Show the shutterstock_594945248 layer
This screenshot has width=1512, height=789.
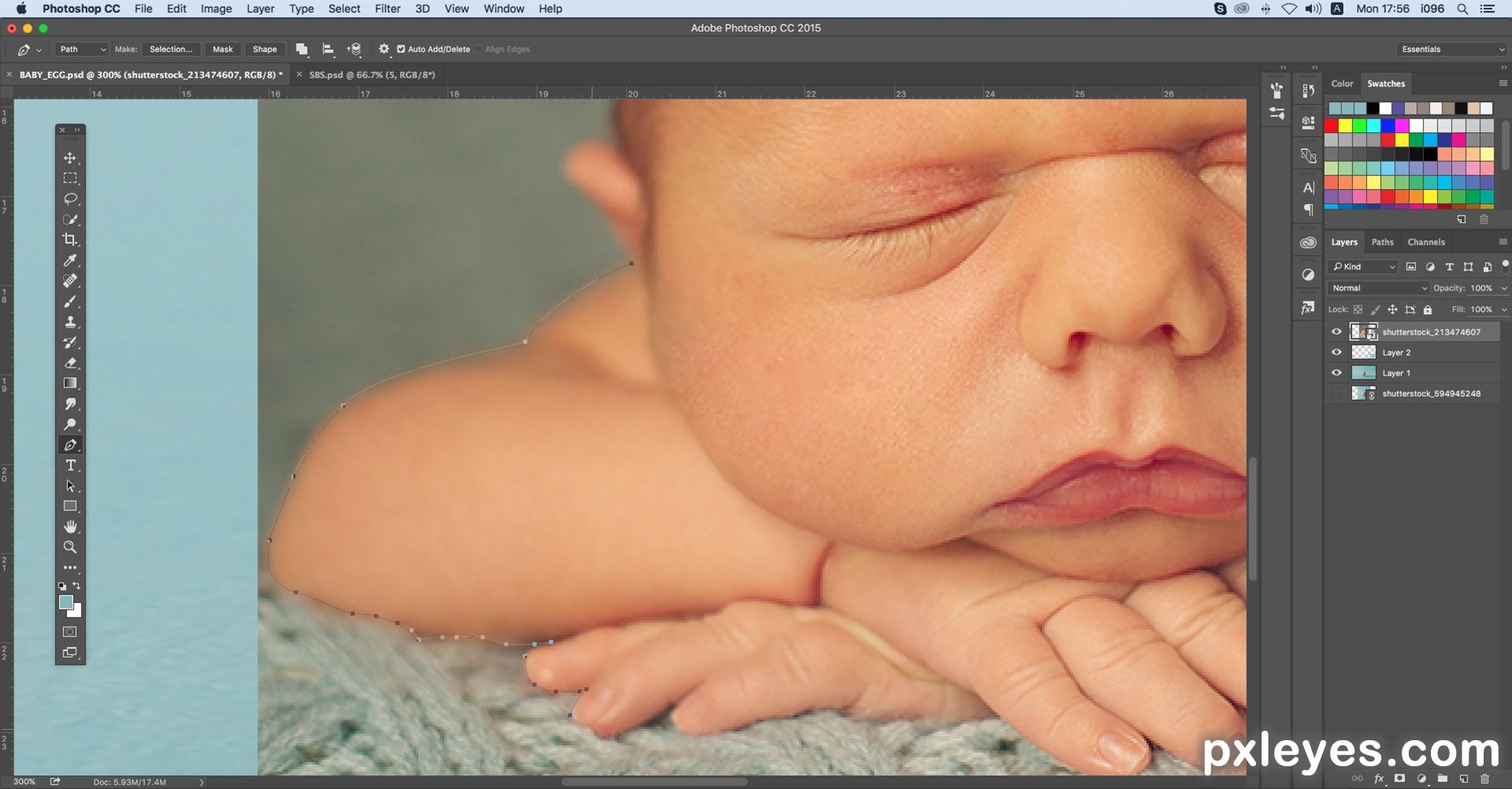pos(1336,393)
